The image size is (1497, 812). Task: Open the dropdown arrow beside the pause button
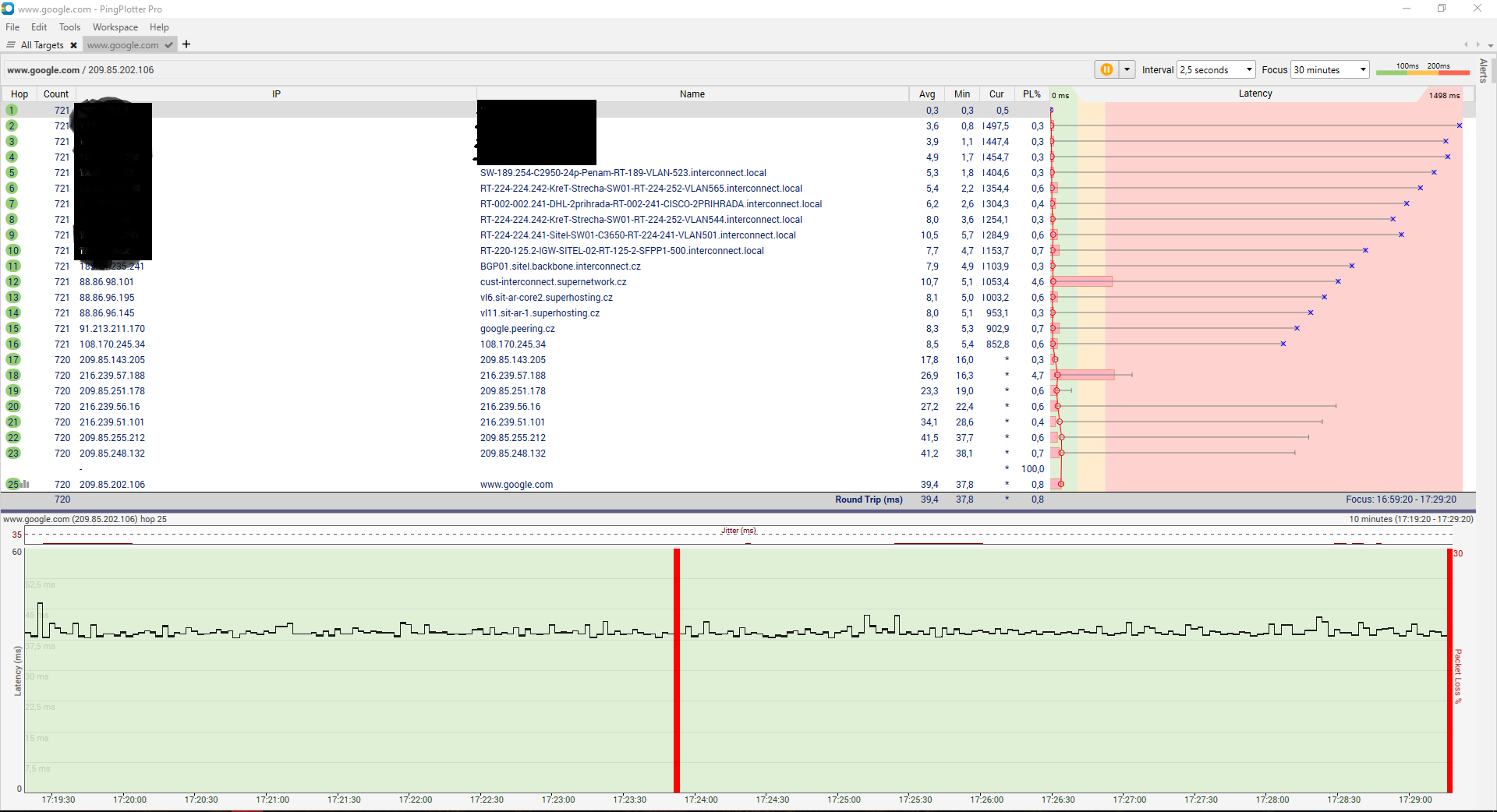[1127, 69]
